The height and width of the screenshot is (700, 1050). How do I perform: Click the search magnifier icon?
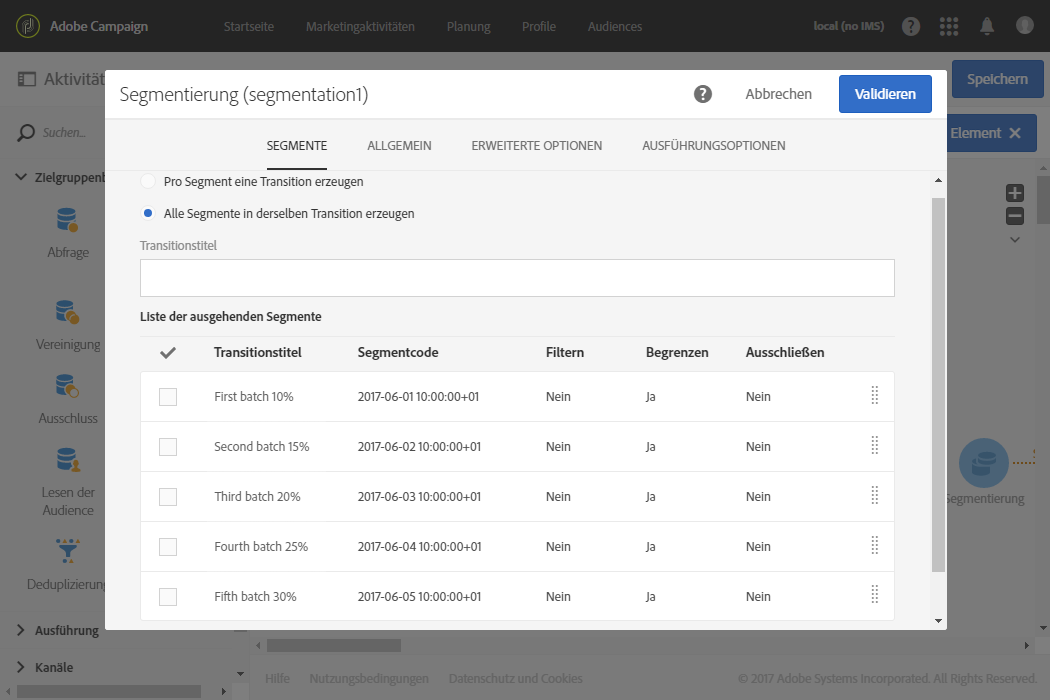pyautogui.click(x=25, y=133)
